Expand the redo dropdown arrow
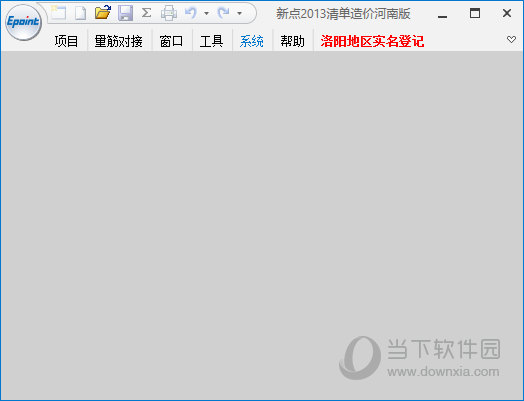The image size is (524, 401). [x=239, y=14]
